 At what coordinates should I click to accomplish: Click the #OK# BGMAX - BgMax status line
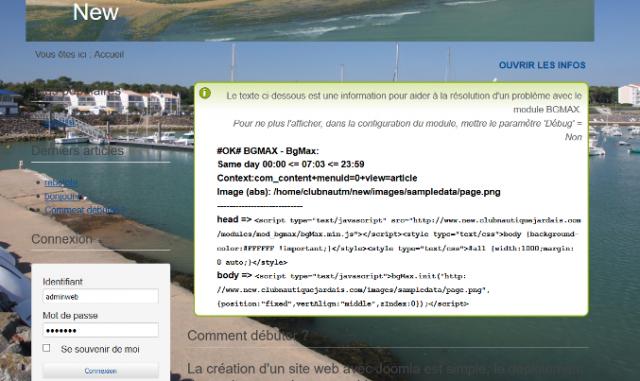tap(268, 151)
